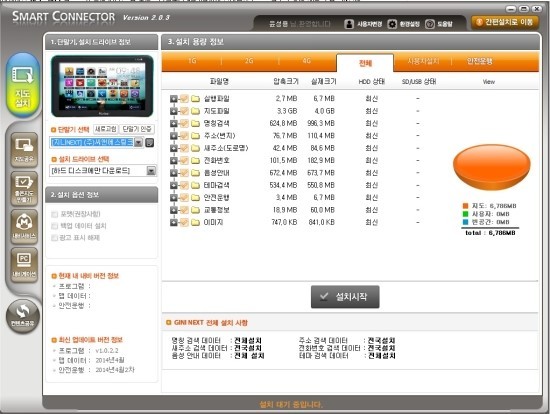Select the 안전운행 tab
This screenshot has height=414, width=550.
tap(479, 61)
